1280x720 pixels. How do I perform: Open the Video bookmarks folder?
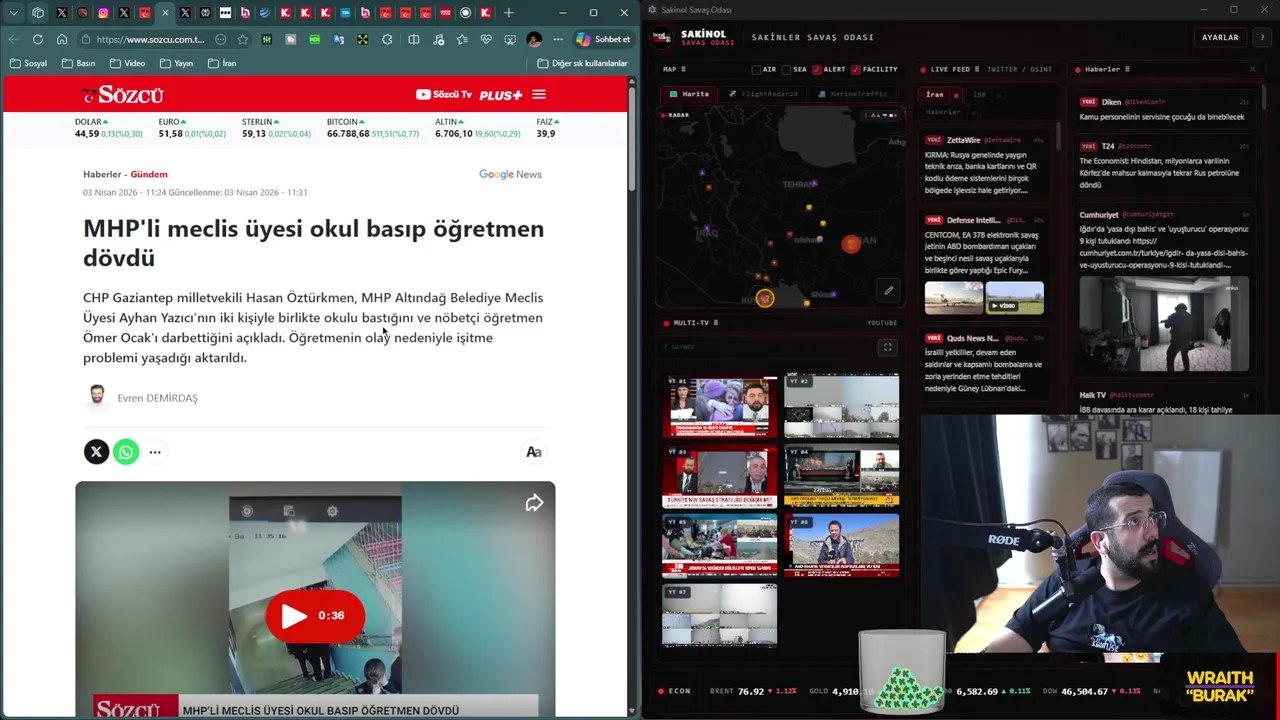pos(127,63)
